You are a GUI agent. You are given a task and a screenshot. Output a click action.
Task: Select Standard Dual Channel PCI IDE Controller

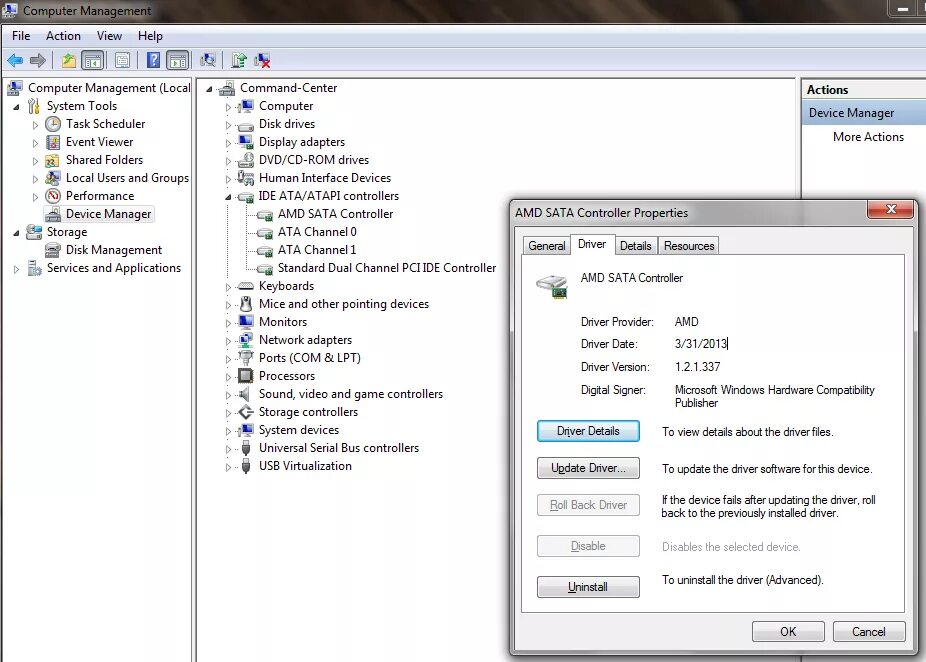387,268
